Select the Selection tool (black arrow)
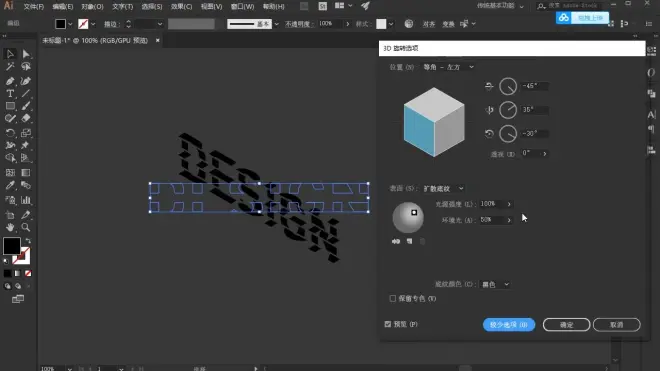This screenshot has width=660, height=371. click(10, 54)
